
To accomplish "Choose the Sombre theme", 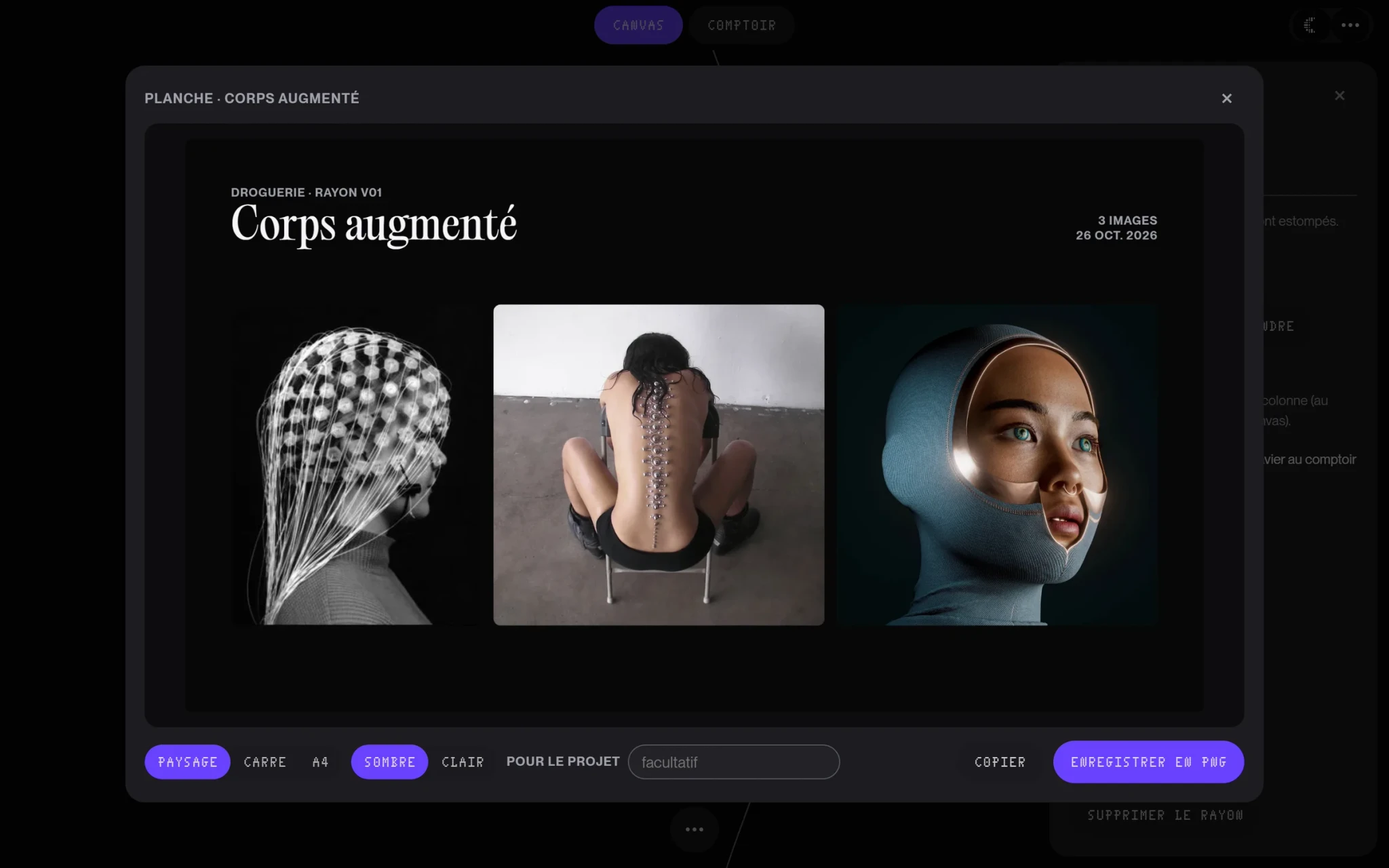I will click(389, 762).
